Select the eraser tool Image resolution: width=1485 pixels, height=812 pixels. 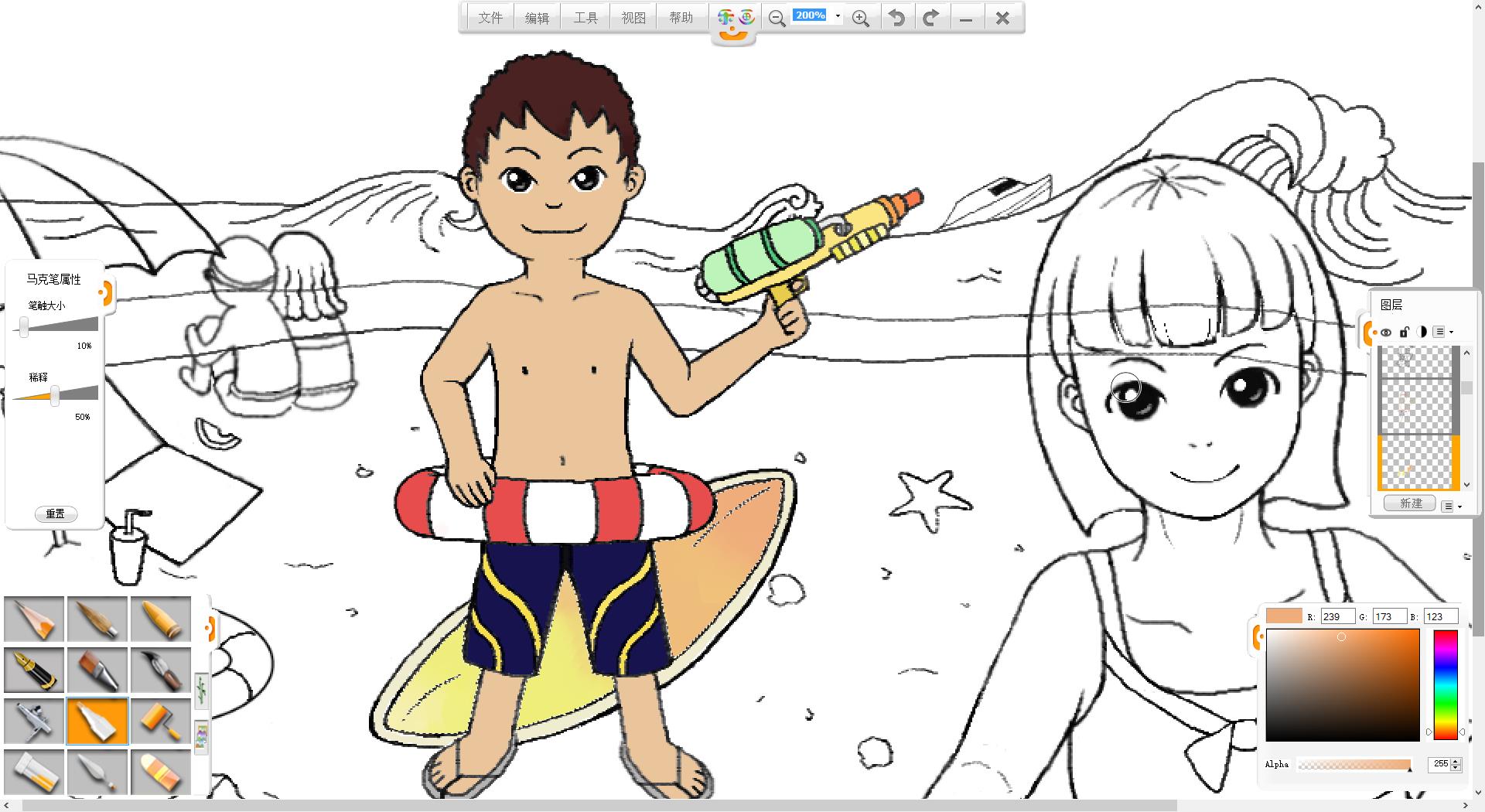click(161, 773)
